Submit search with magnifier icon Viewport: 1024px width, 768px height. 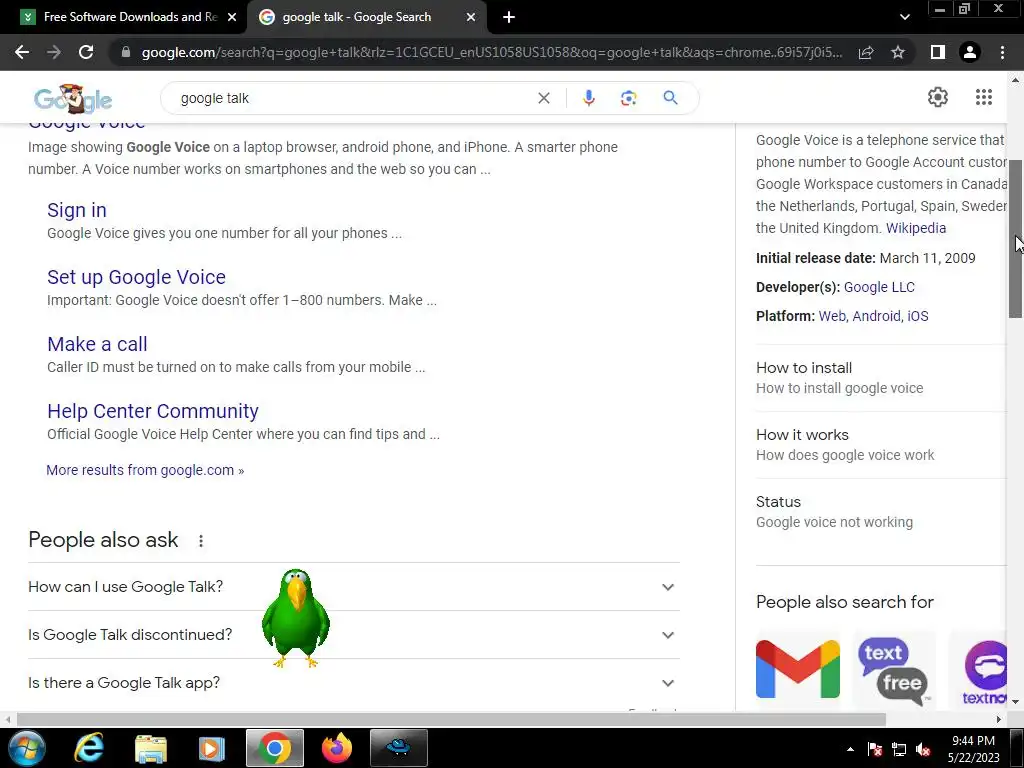(670, 98)
